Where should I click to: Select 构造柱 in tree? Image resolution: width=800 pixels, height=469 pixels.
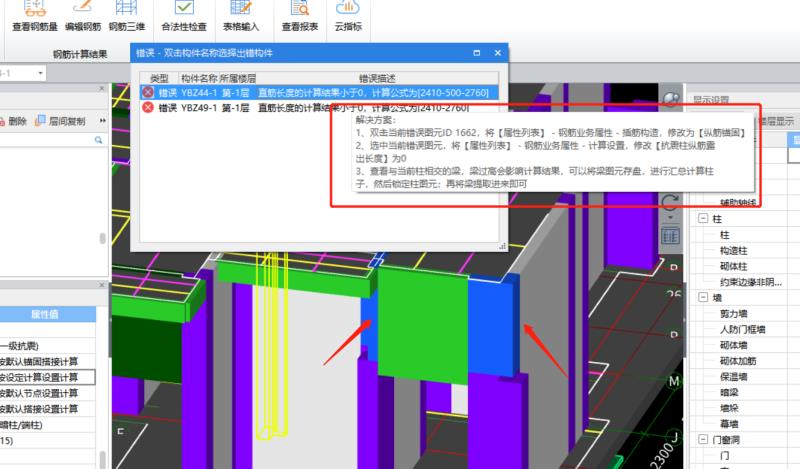(x=733, y=251)
